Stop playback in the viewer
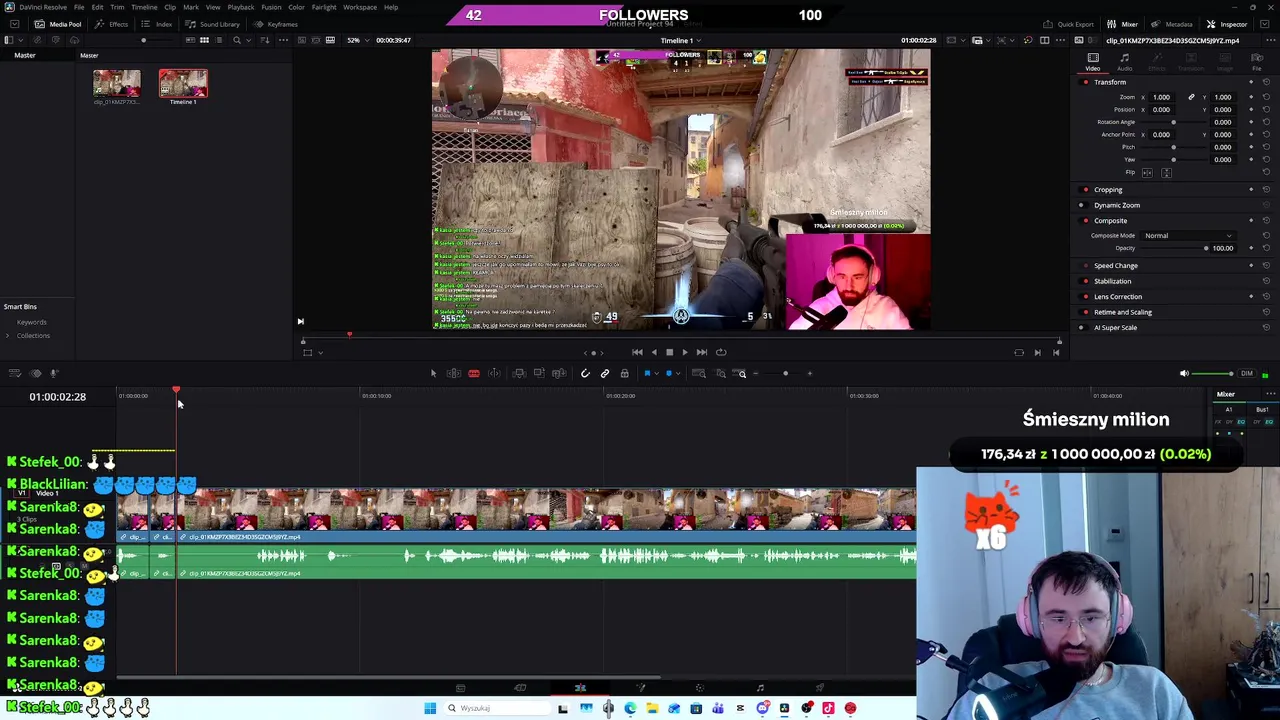This screenshot has height=720, width=1280. pyautogui.click(x=669, y=352)
